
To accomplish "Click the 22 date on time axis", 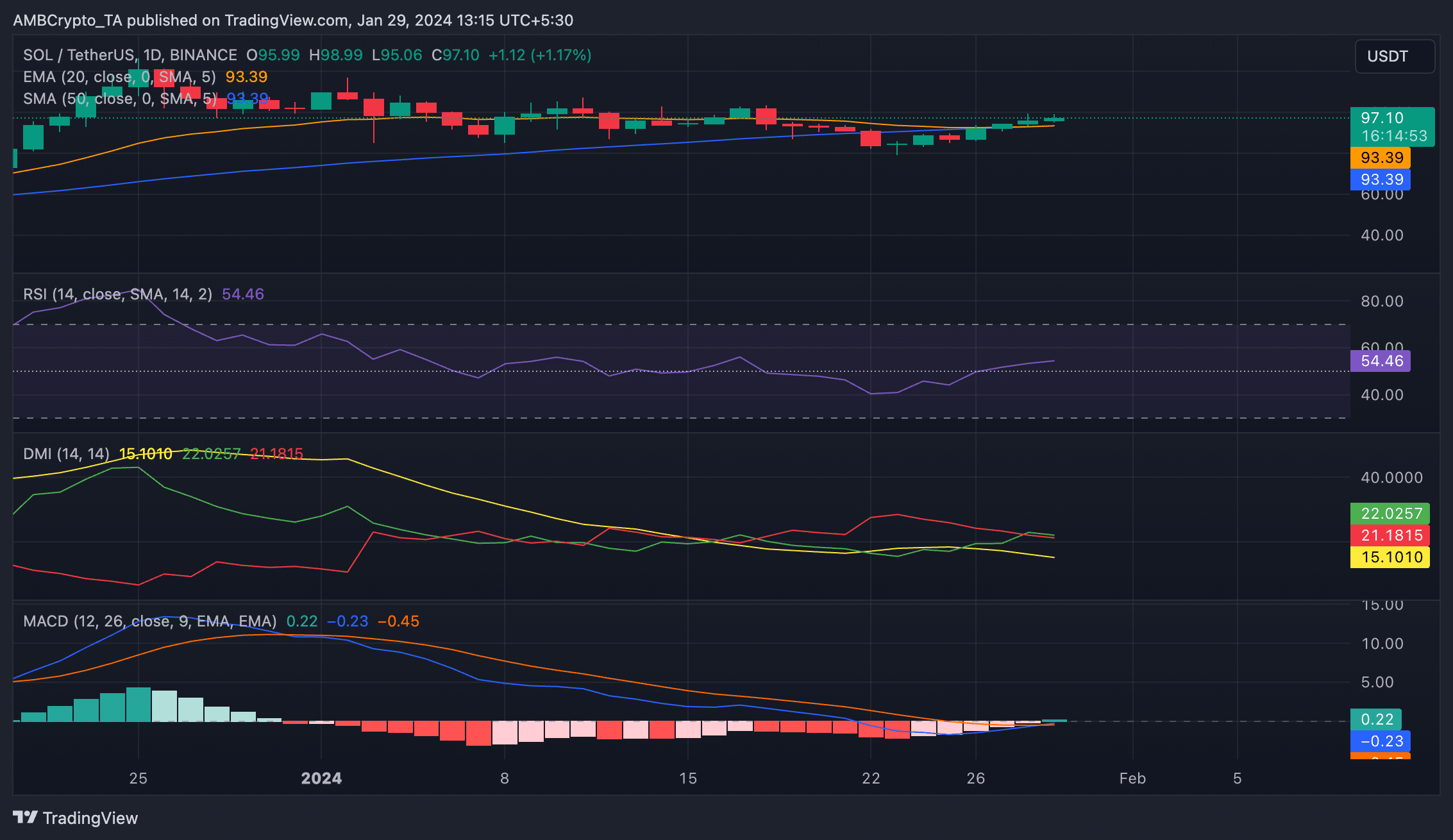I will pyautogui.click(x=871, y=778).
